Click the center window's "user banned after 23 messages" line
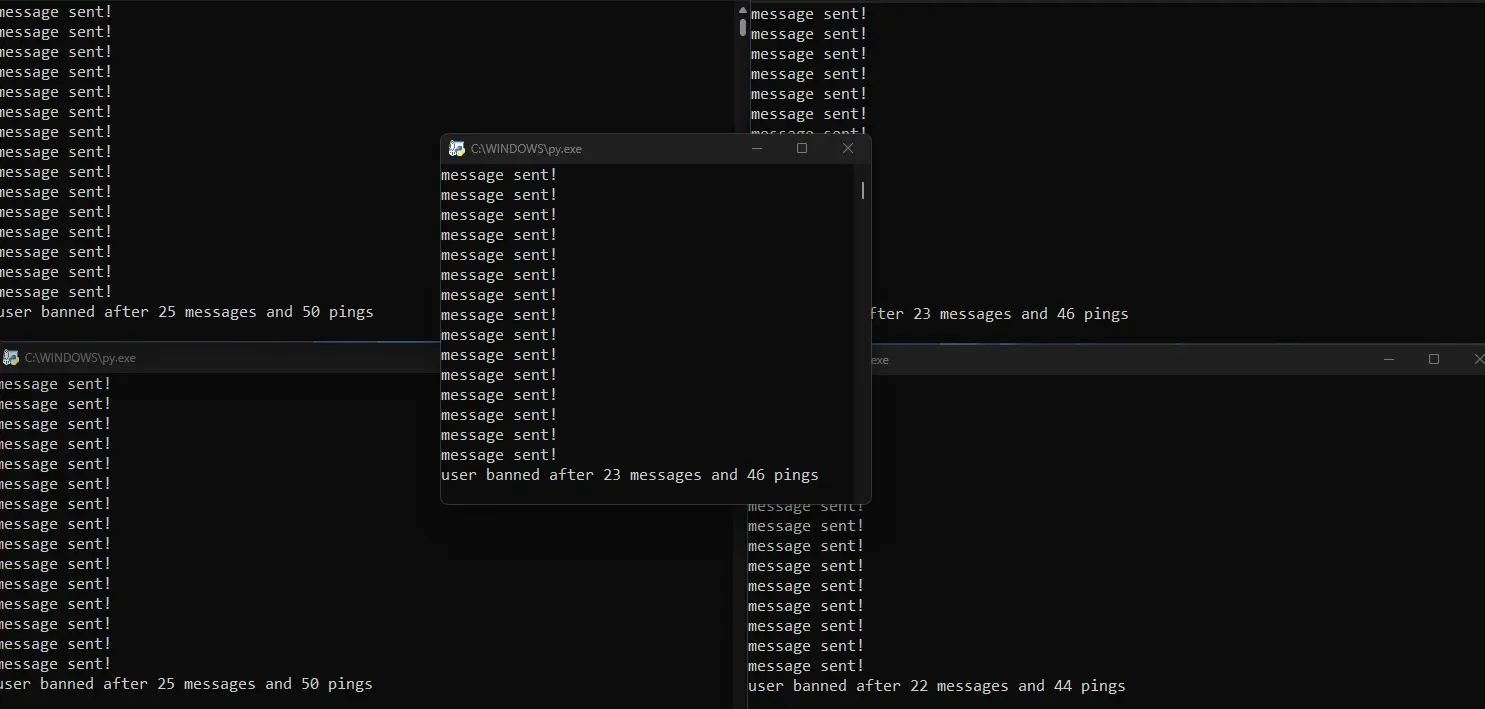This screenshot has width=1485, height=709. click(x=629, y=475)
